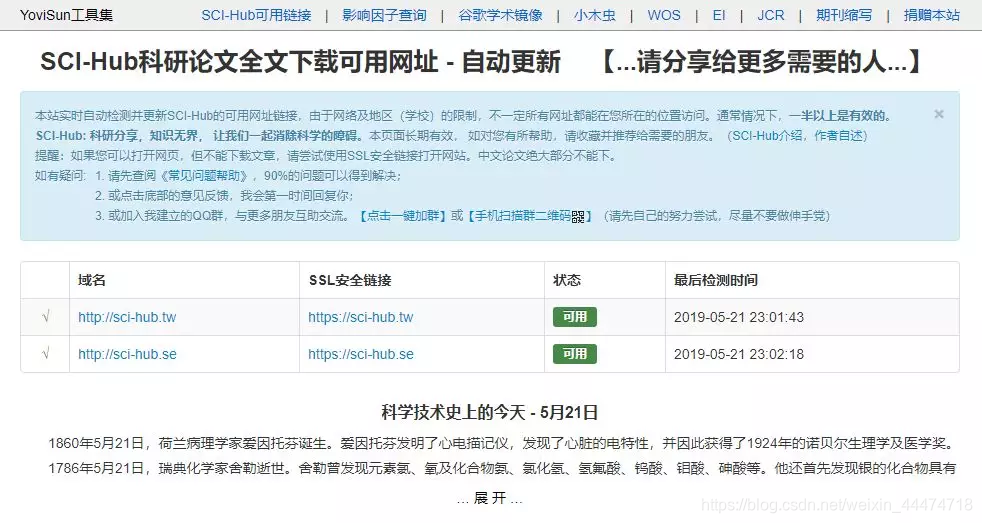982x523 pixels.
Task: Select JCR in the top navigation
Action: (x=770, y=15)
